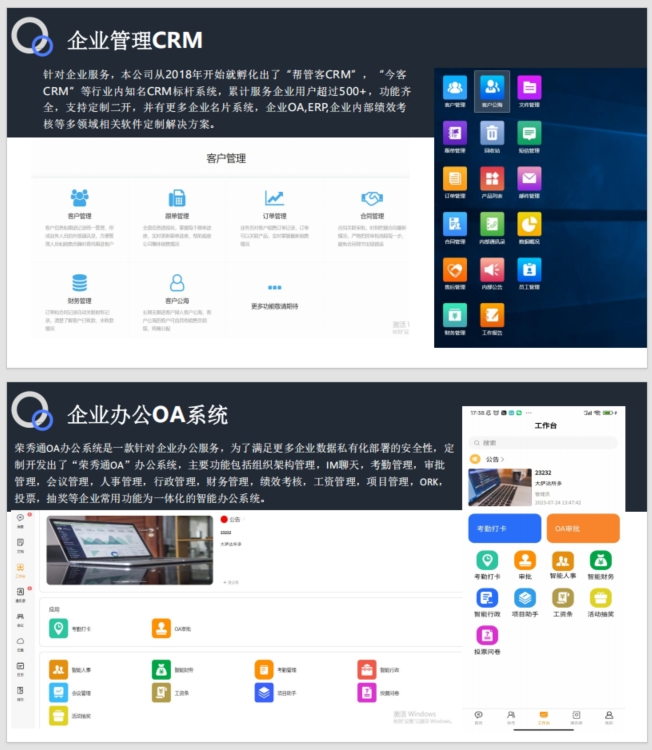Switch to the mobile profile bottom tab
This screenshot has width=652, height=750.
pos(609,717)
